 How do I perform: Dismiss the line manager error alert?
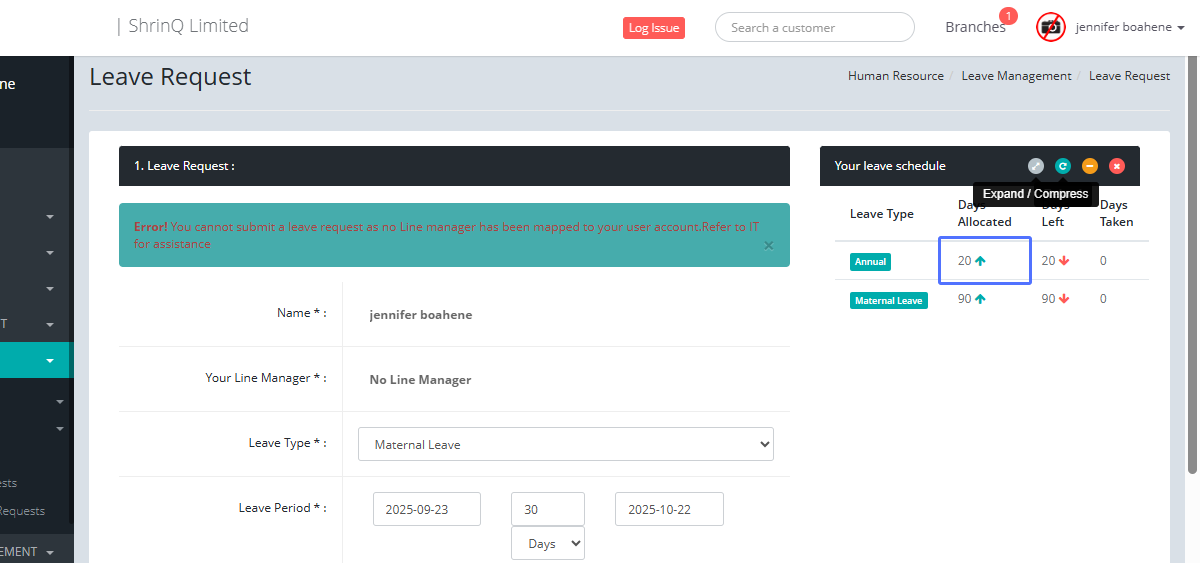coord(768,245)
